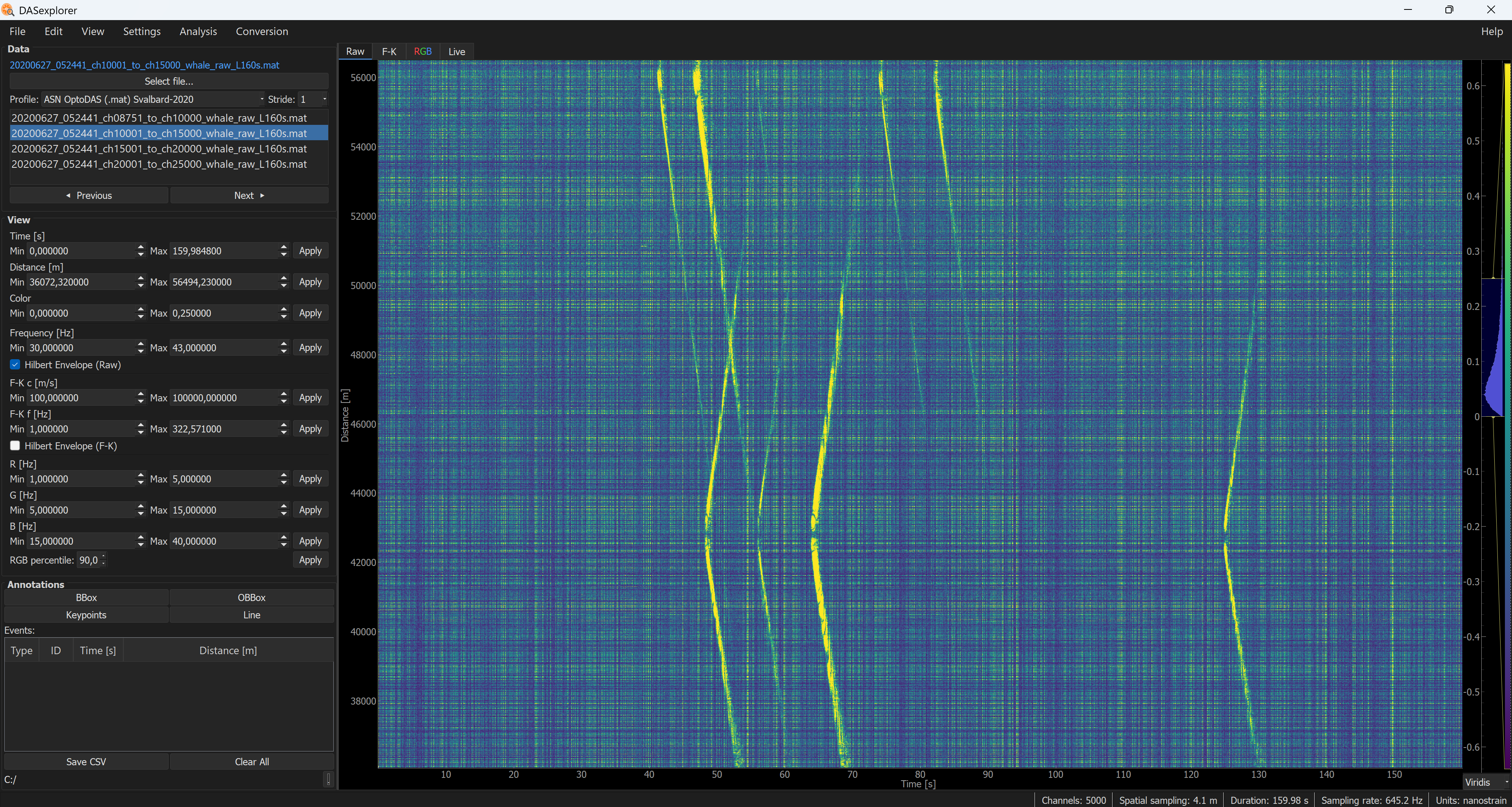
Task: Toggle Hilbert Envelope (Raw) checkbox
Action: 15,364
